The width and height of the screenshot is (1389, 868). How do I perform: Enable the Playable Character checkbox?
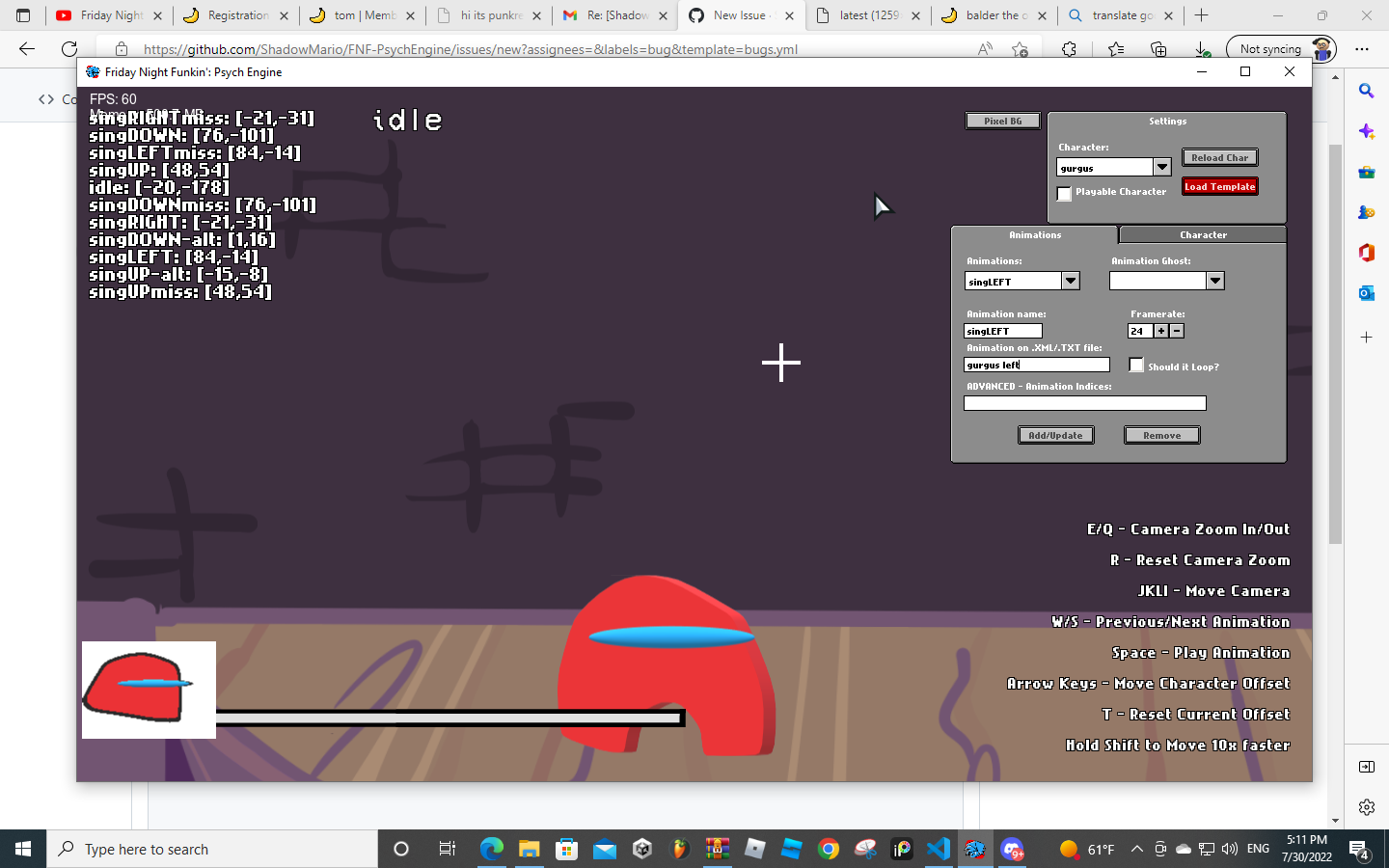[x=1065, y=193]
